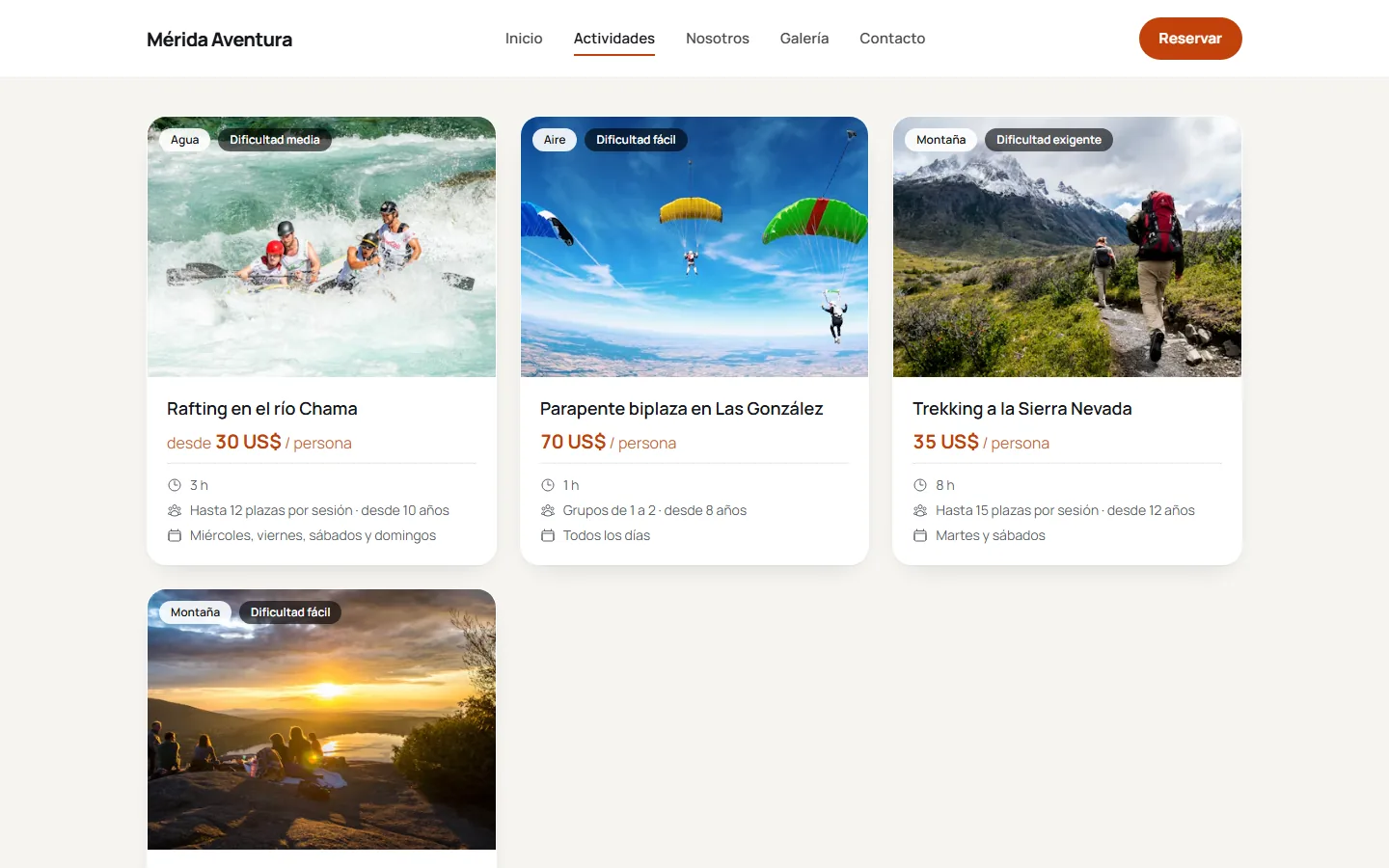Click the sunset viewpoint photo

tap(321, 719)
